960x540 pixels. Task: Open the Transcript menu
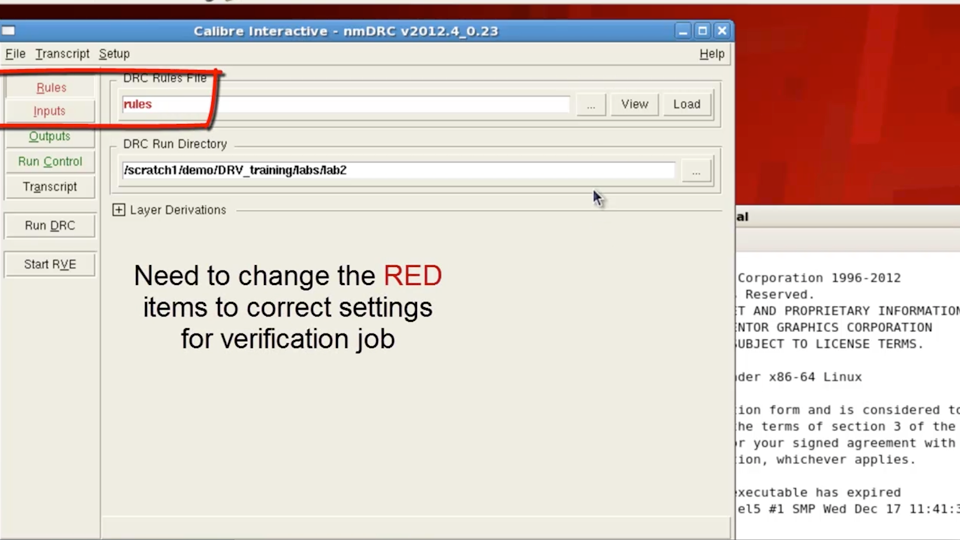click(x=62, y=54)
